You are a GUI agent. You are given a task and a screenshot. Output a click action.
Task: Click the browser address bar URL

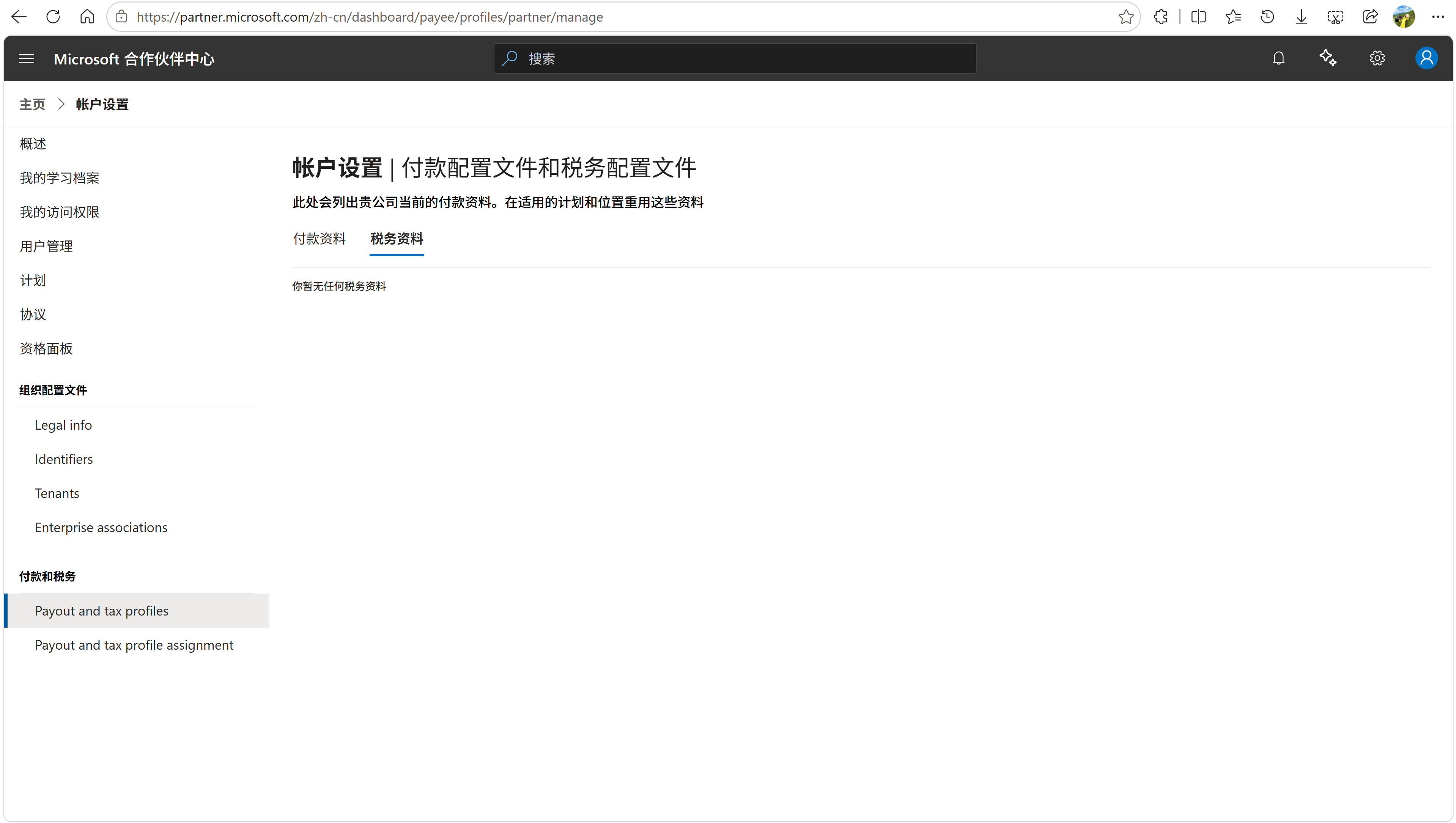(x=370, y=17)
